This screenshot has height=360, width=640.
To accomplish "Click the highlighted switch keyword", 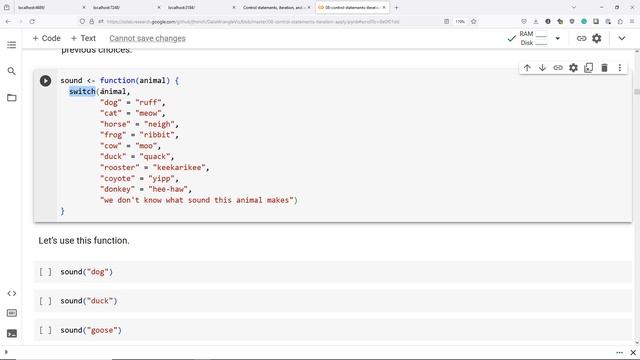I will 82,91.
